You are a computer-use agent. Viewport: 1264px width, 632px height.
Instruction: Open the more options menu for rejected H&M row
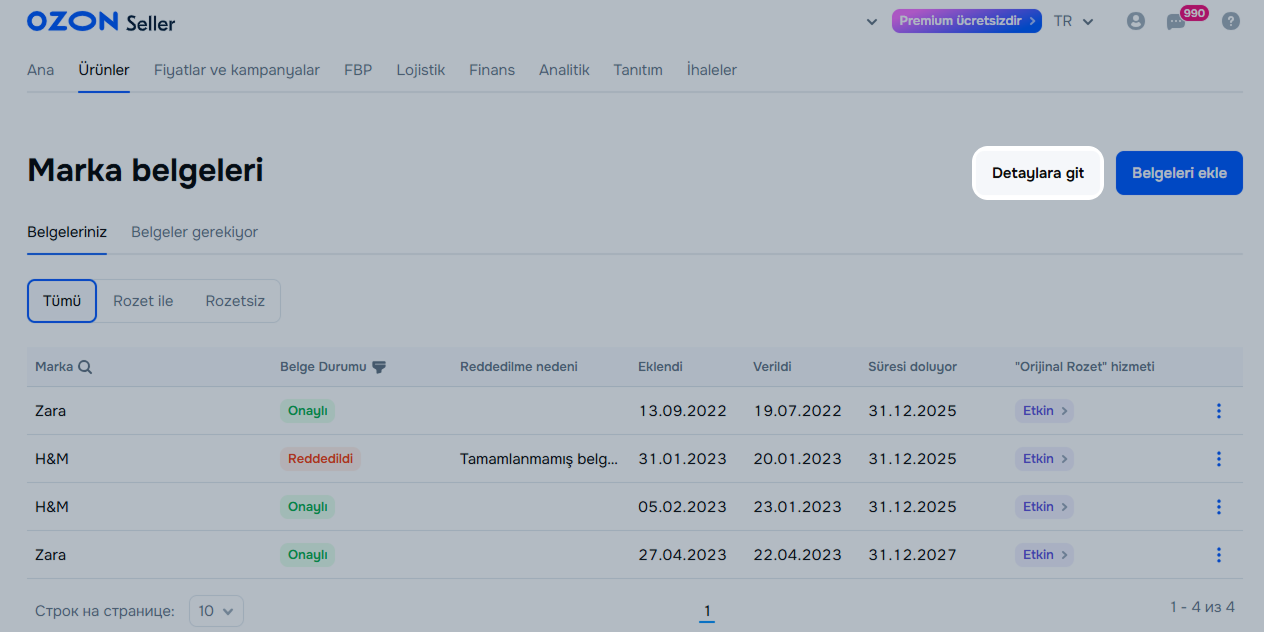(1218, 459)
